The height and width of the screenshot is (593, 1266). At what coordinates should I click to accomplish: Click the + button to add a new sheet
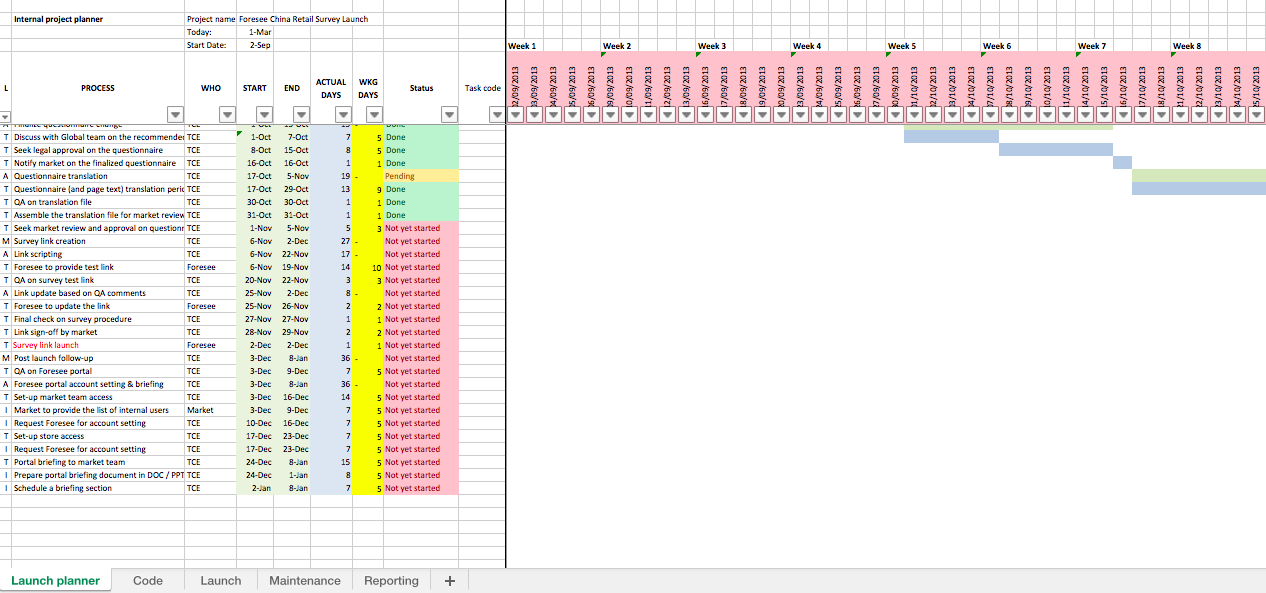point(449,580)
